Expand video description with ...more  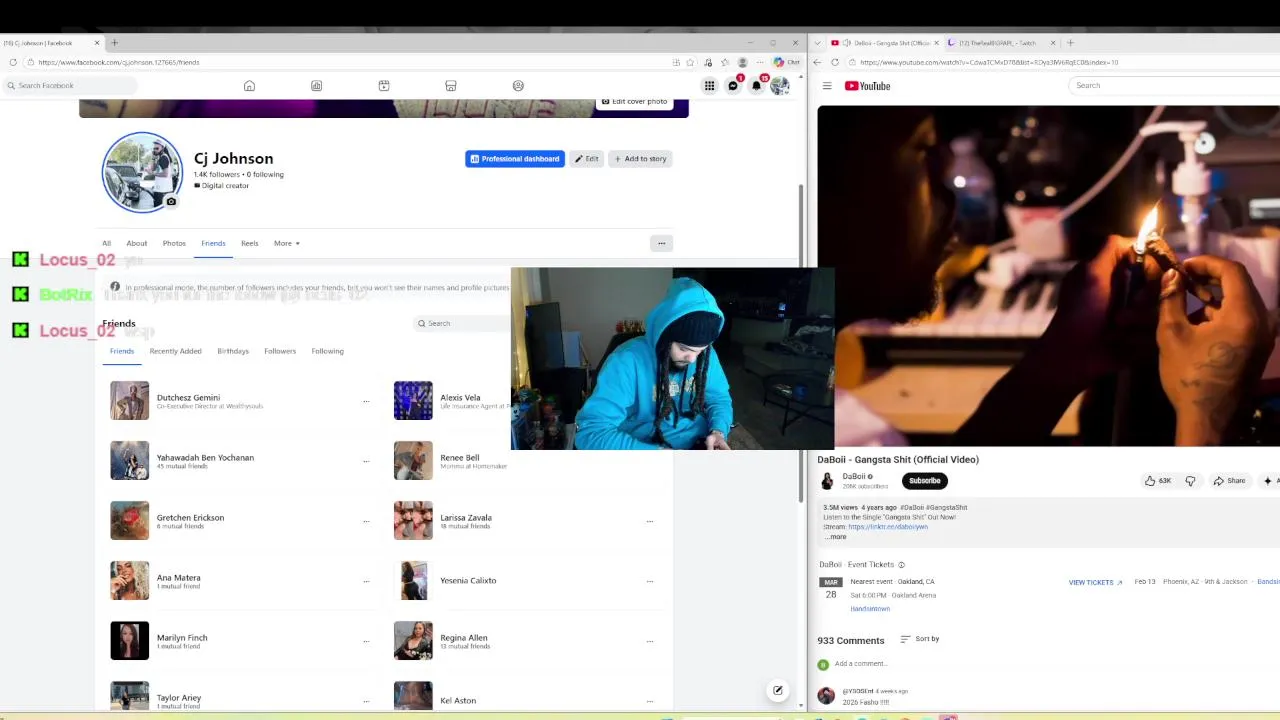836,537
